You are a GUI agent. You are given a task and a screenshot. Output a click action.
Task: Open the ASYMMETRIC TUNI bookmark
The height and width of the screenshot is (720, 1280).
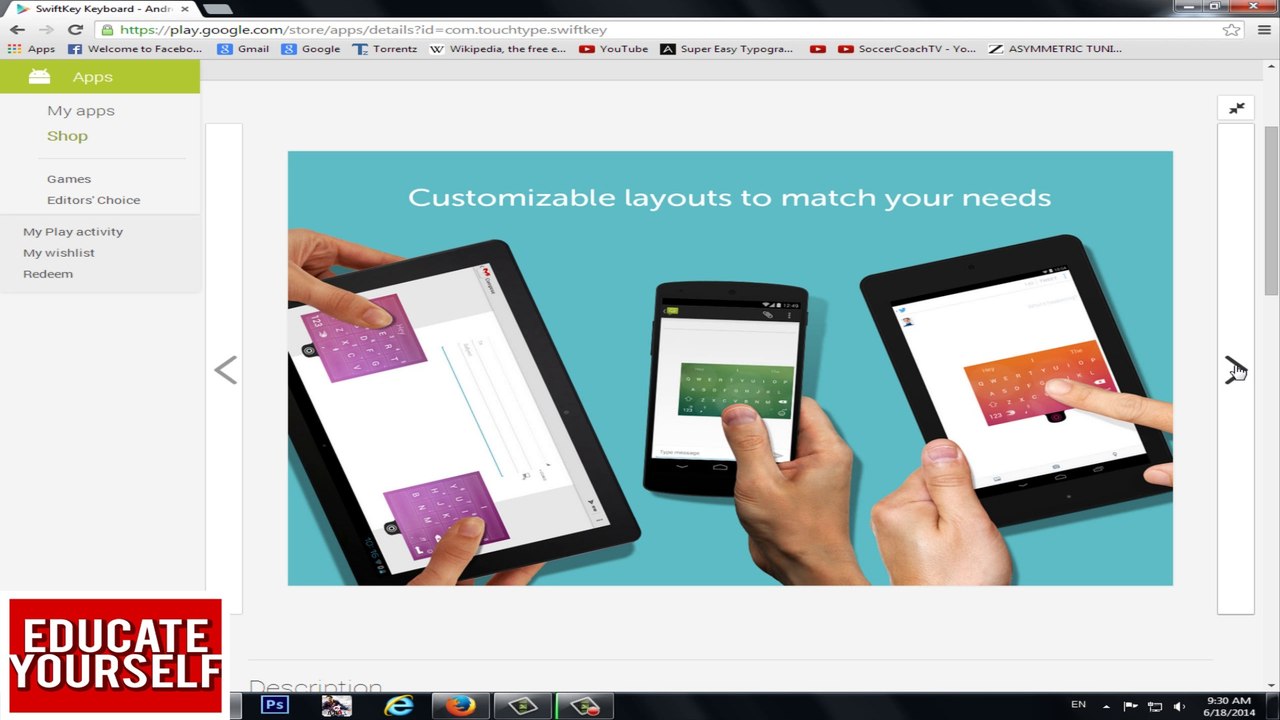point(1055,49)
